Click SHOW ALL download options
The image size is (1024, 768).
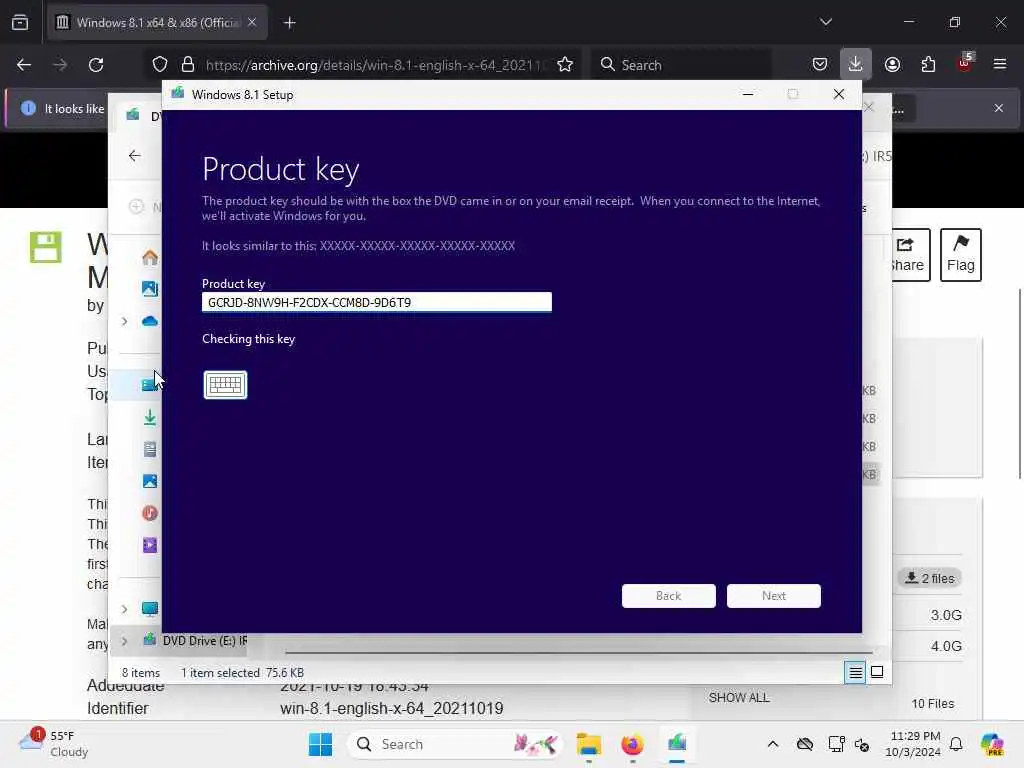pos(739,697)
